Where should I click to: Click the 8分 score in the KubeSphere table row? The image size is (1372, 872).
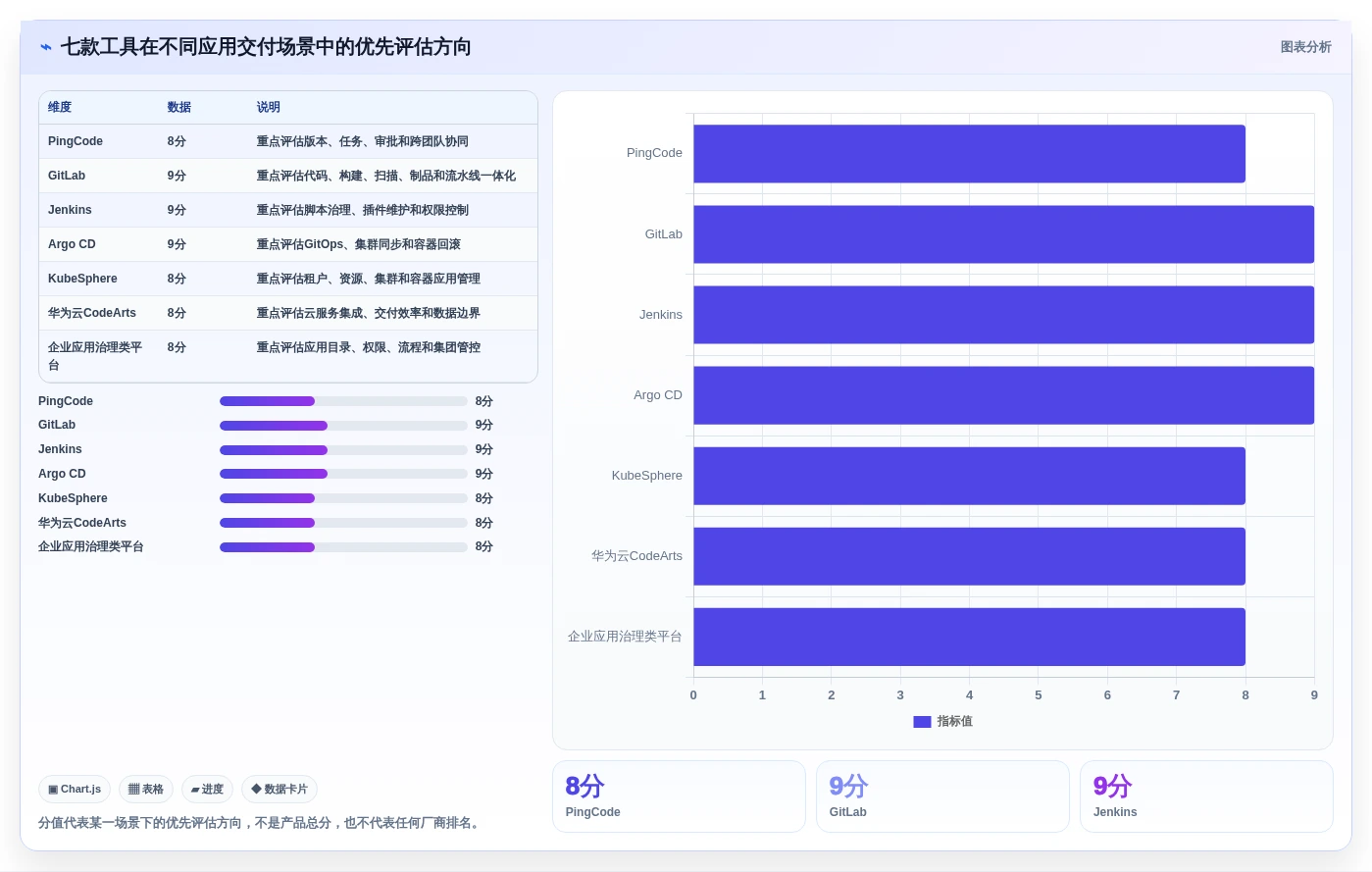click(177, 279)
